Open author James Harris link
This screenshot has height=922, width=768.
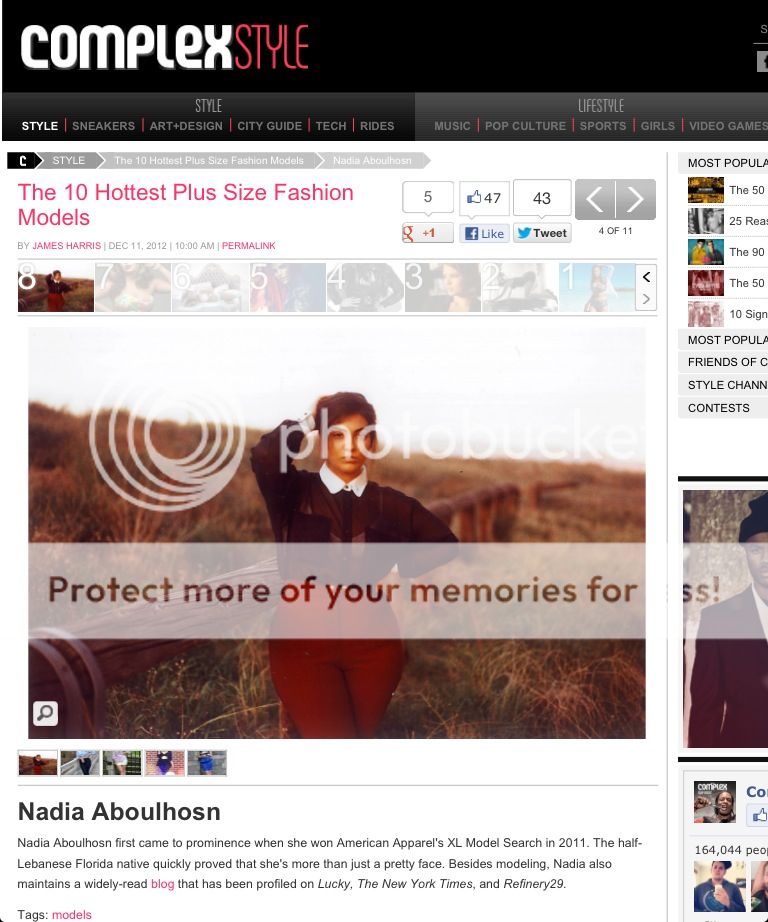pos(66,246)
